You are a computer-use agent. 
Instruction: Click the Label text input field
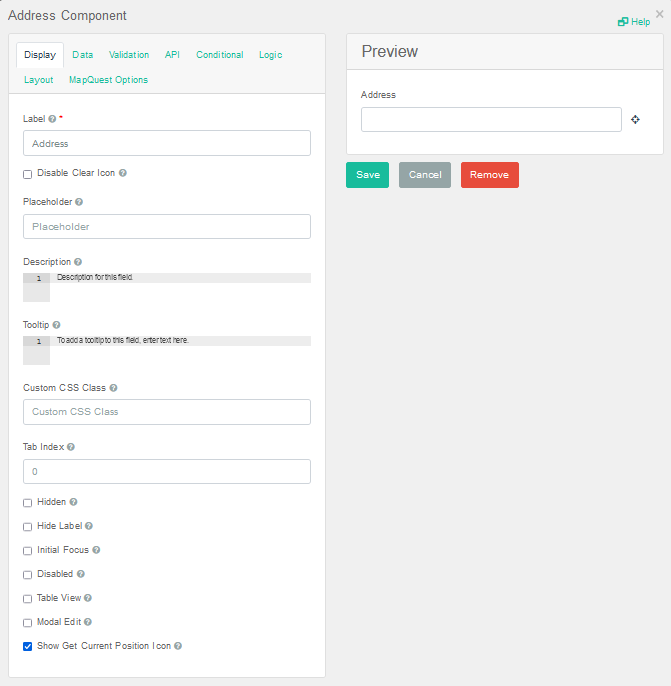(166, 144)
